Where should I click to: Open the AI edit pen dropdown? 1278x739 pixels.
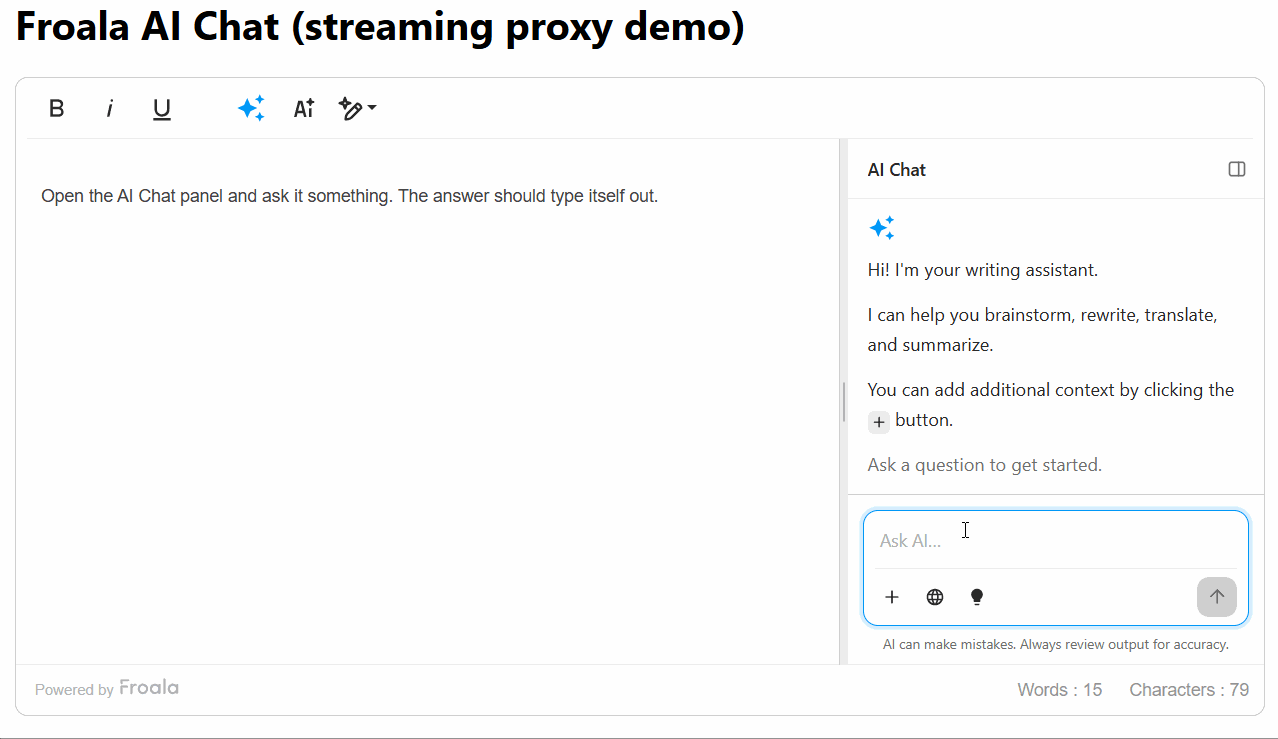tap(357, 109)
